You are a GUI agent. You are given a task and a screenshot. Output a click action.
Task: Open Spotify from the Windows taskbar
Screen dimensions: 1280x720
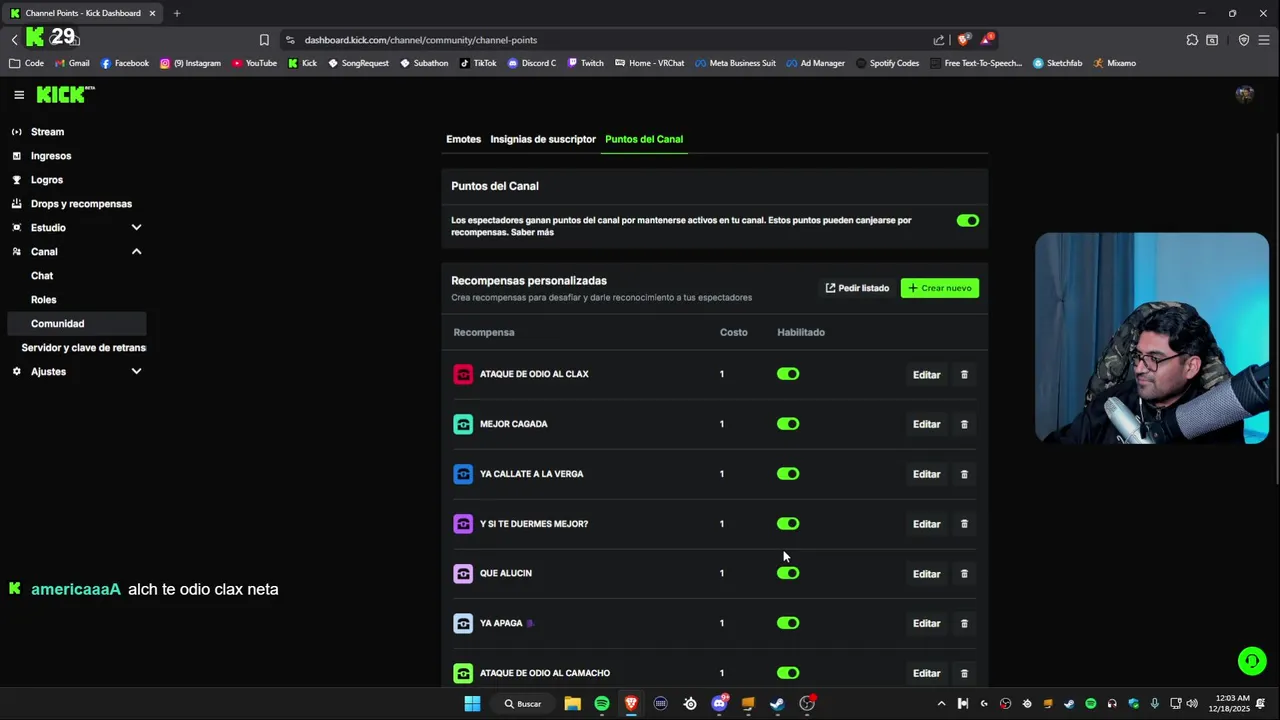602,704
